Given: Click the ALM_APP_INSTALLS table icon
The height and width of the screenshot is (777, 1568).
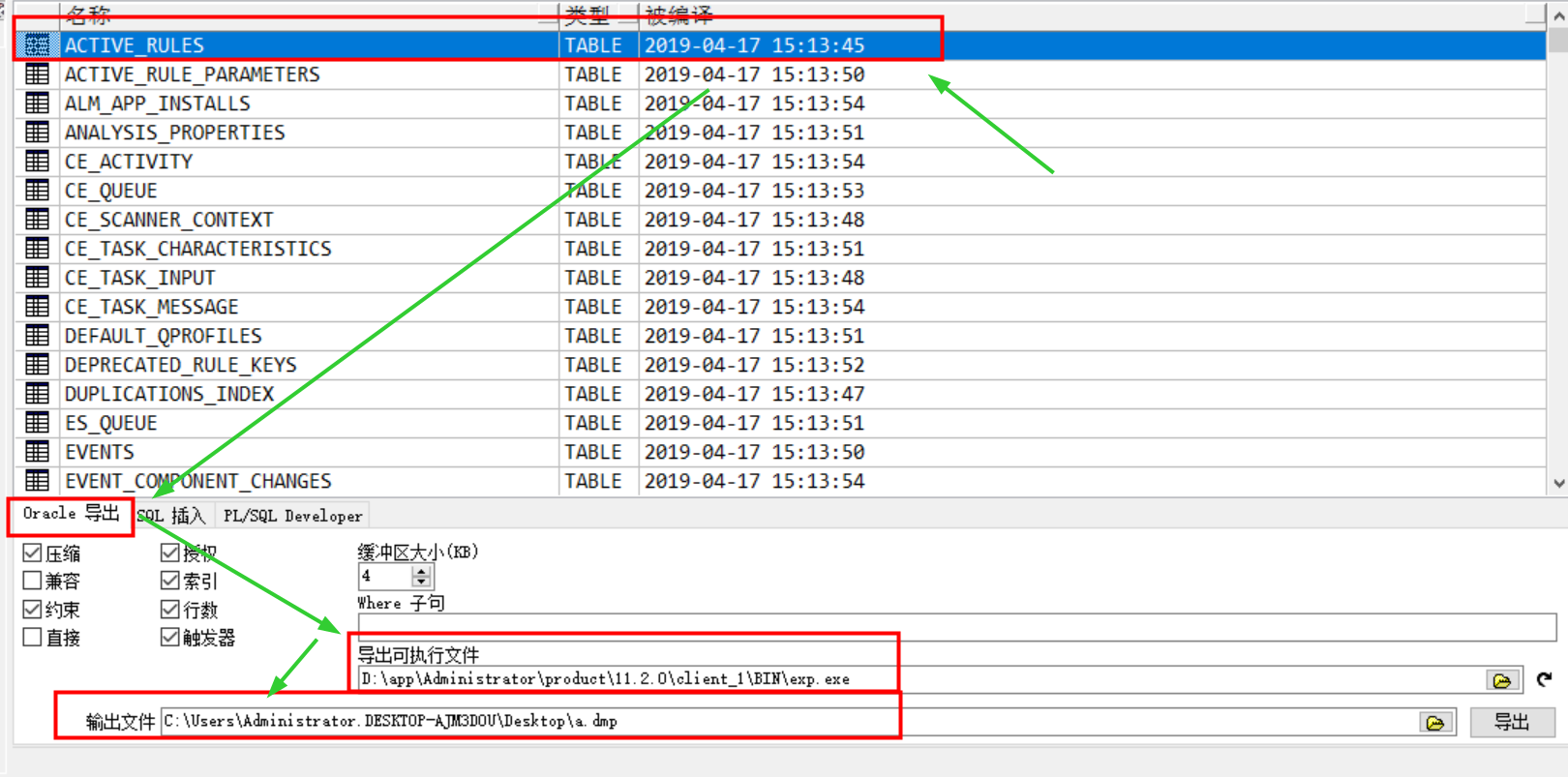Looking at the screenshot, I should (37, 103).
